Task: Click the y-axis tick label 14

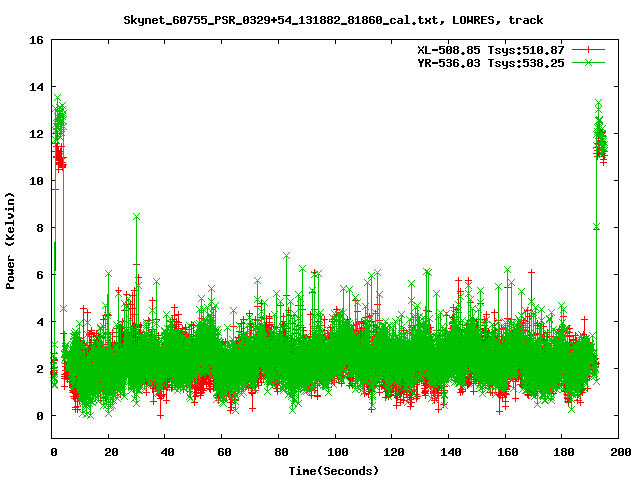Action: [x=36, y=87]
